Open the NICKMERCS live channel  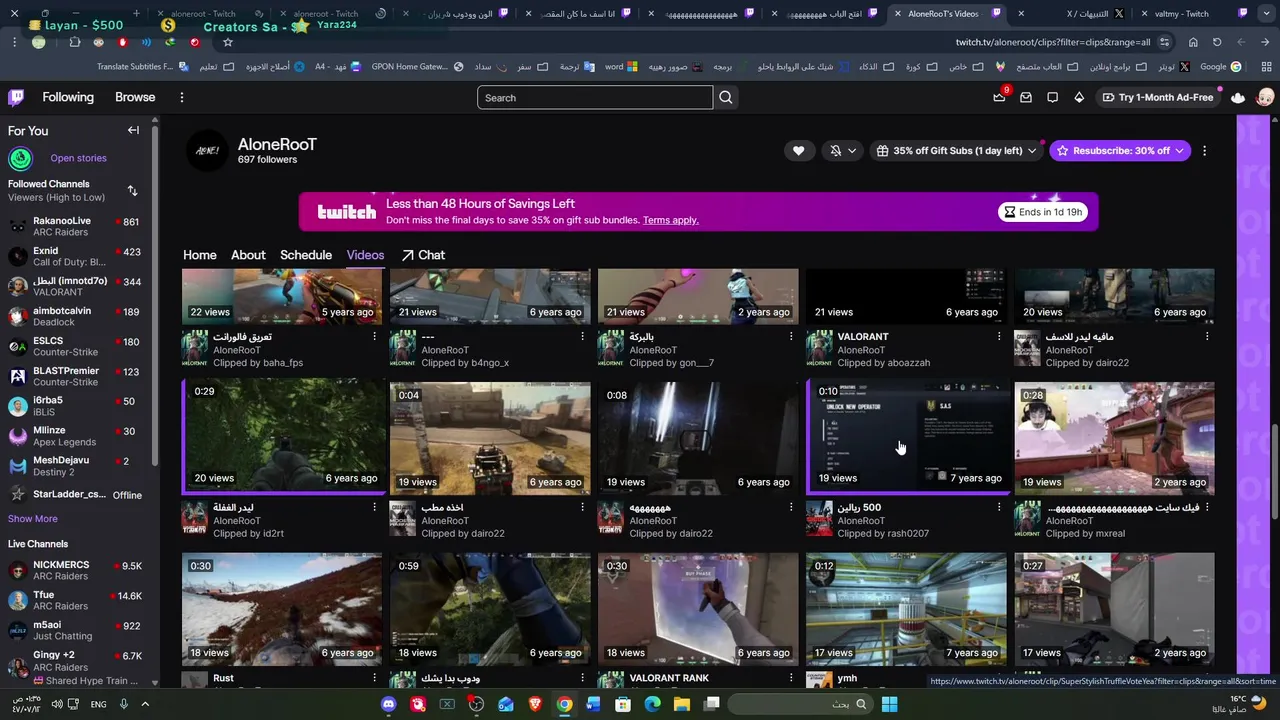pyautogui.click(x=74, y=570)
